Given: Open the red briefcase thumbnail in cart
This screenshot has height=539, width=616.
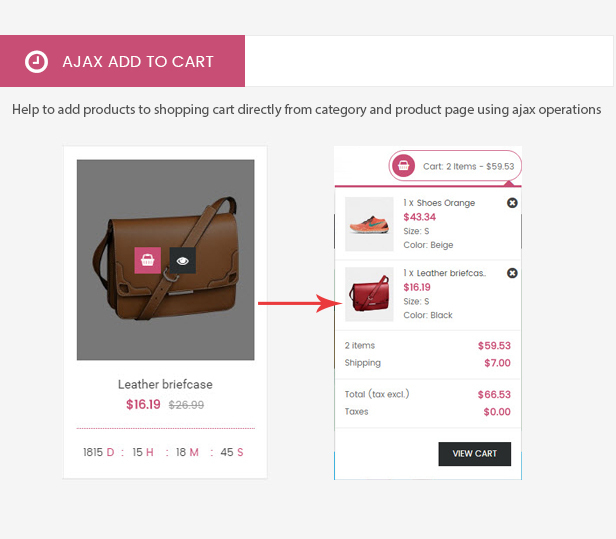Looking at the screenshot, I should pos(369,294).
